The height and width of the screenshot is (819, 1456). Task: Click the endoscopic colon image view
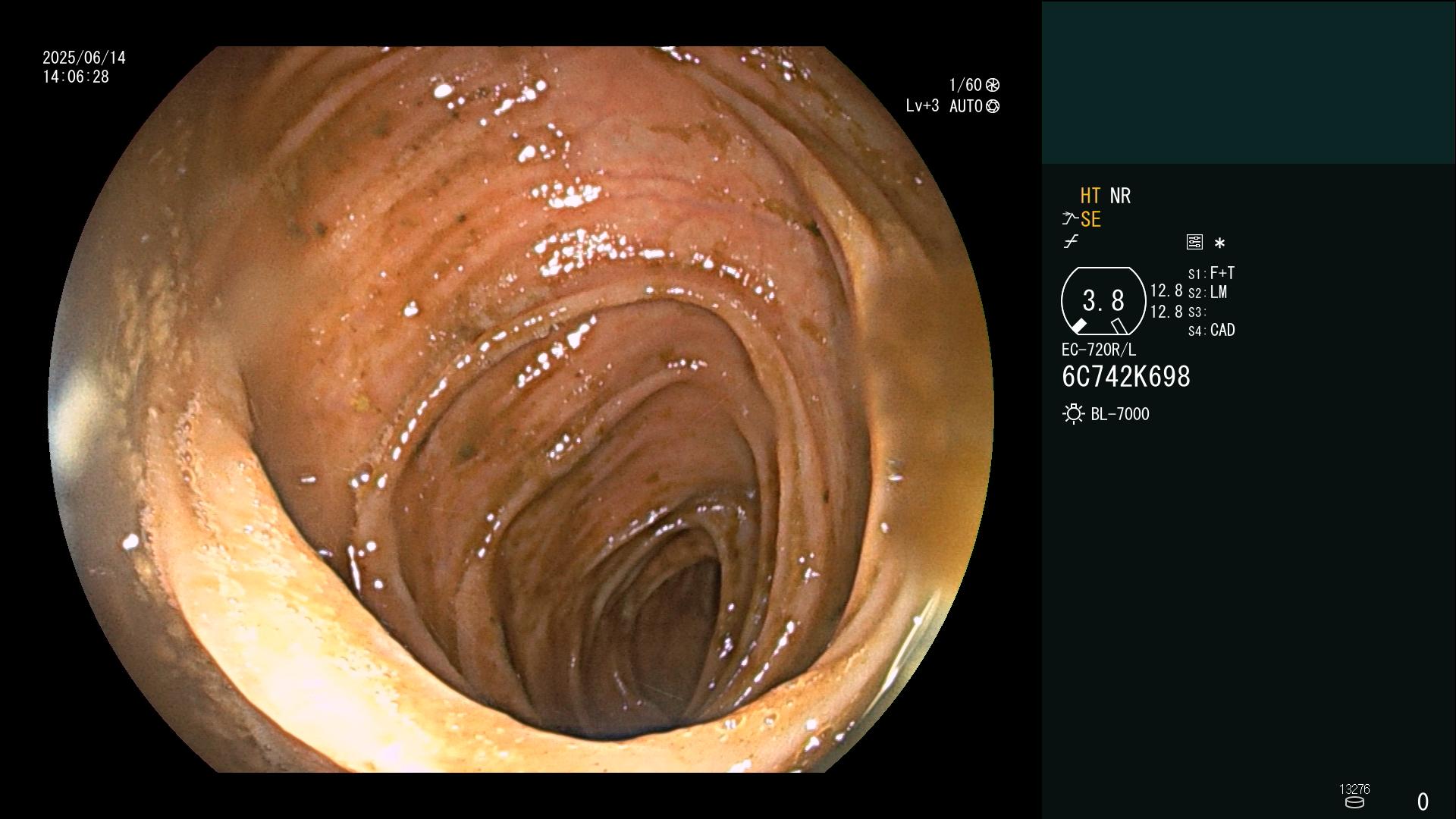[520, 409]
